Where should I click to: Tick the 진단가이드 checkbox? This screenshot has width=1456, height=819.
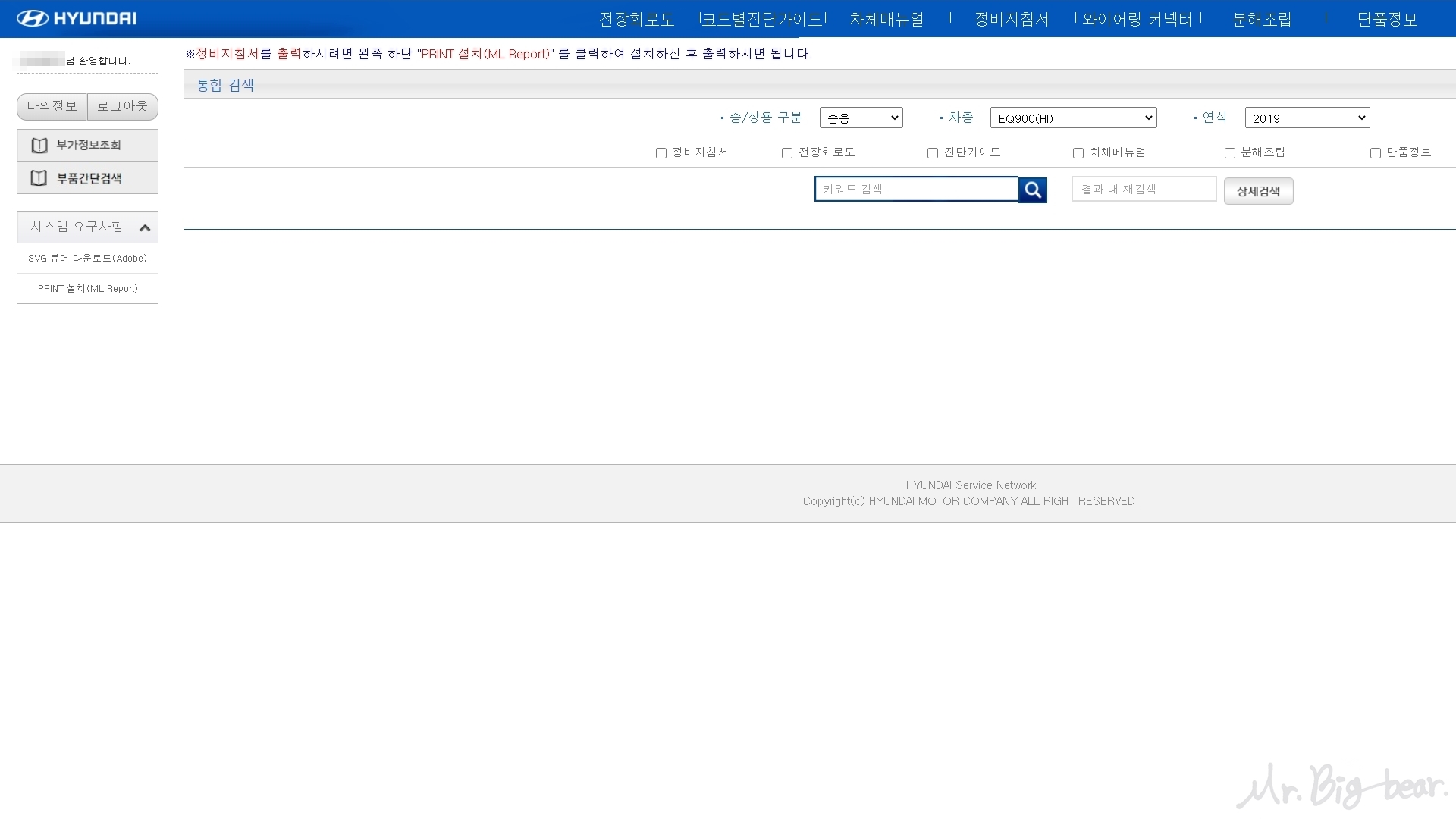click(933, 153)
